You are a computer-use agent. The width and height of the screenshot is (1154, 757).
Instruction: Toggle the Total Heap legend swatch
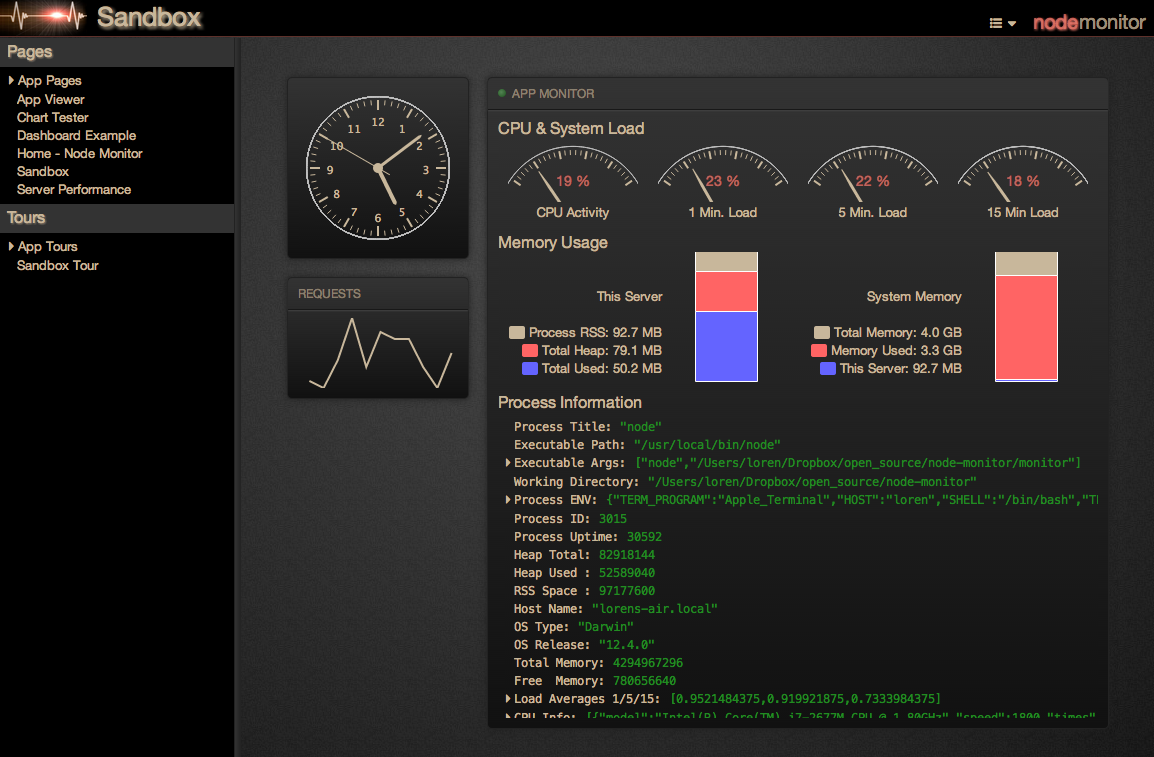tap(529, 350)
